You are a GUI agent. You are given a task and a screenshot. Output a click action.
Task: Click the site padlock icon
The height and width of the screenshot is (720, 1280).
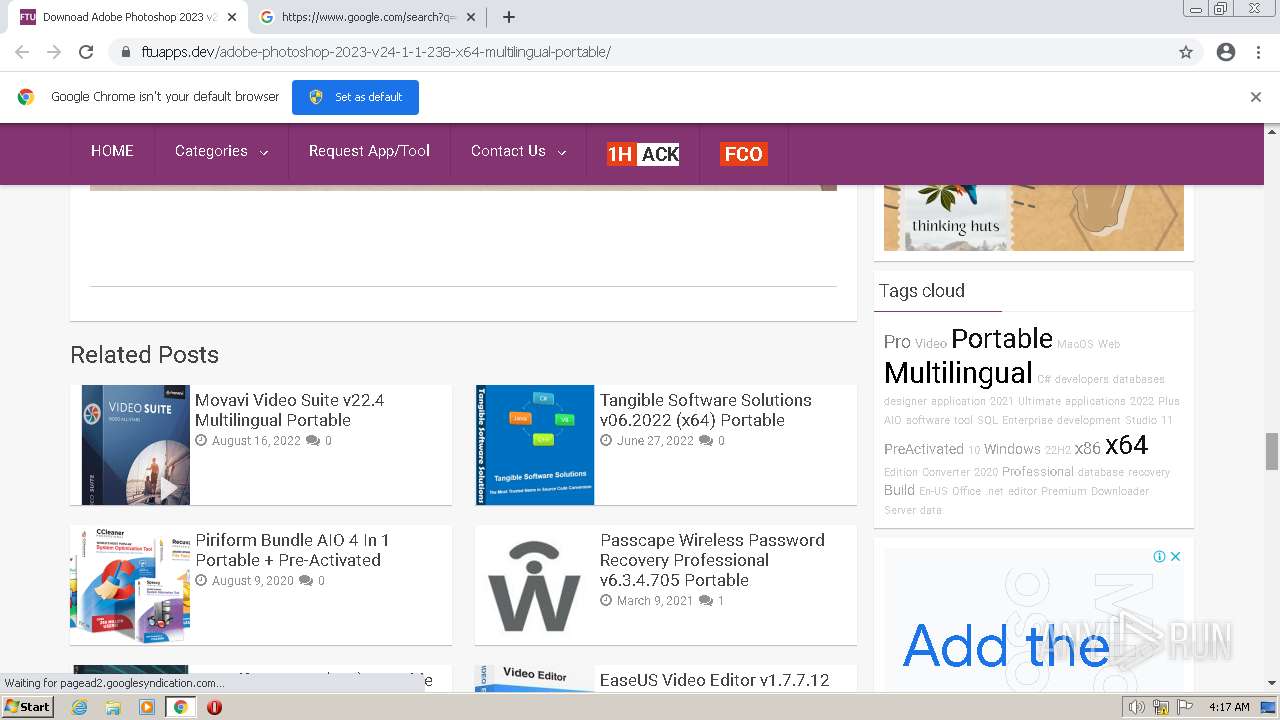pos(126,52)
